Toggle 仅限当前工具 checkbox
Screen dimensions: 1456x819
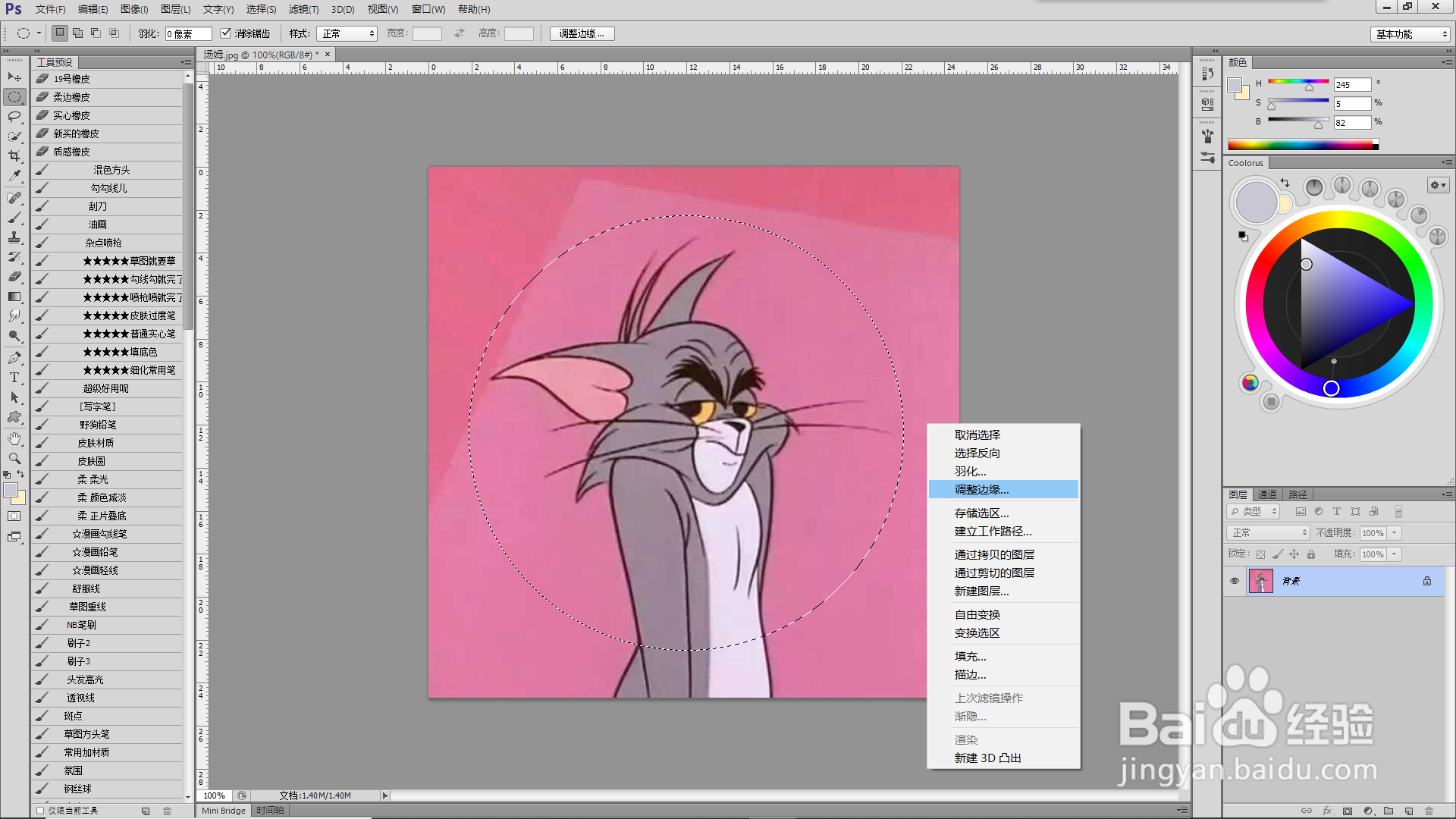[x=41, y=811]
